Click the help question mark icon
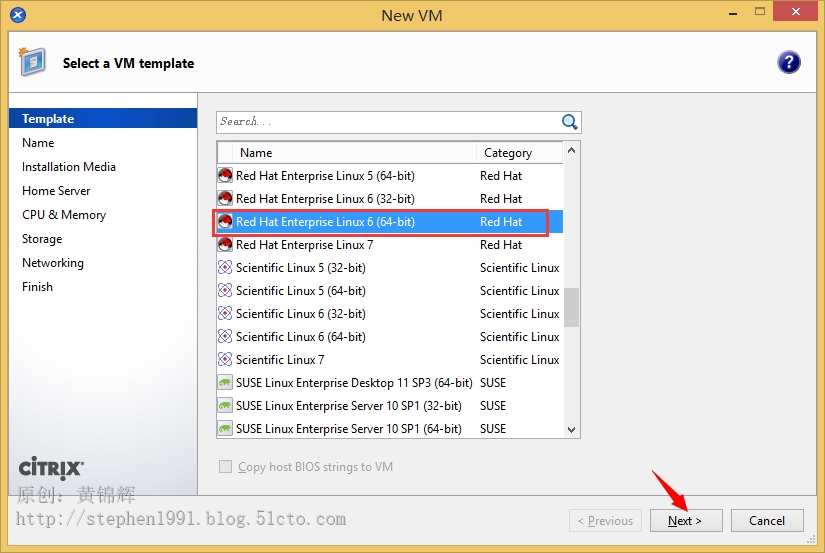825x553 pixels. 788,63
